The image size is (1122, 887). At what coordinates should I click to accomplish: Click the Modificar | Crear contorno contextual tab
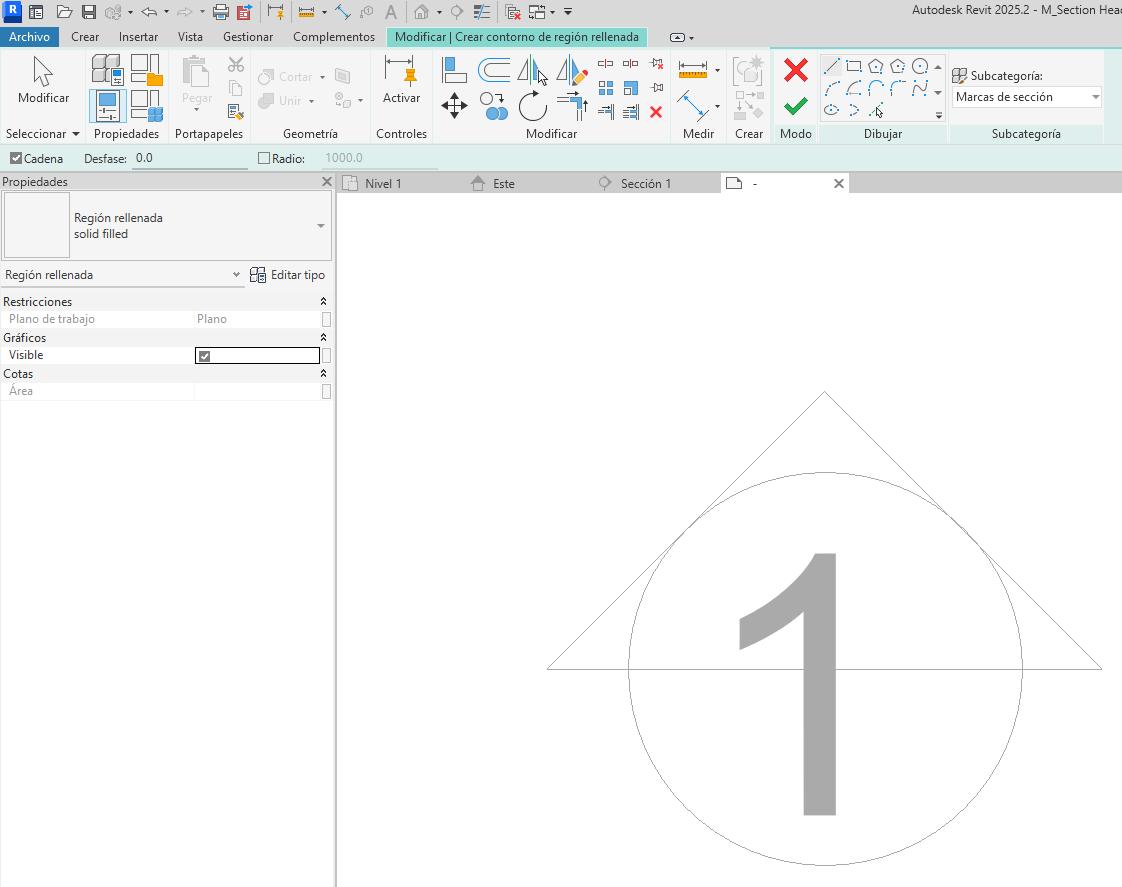click(517, 36)
